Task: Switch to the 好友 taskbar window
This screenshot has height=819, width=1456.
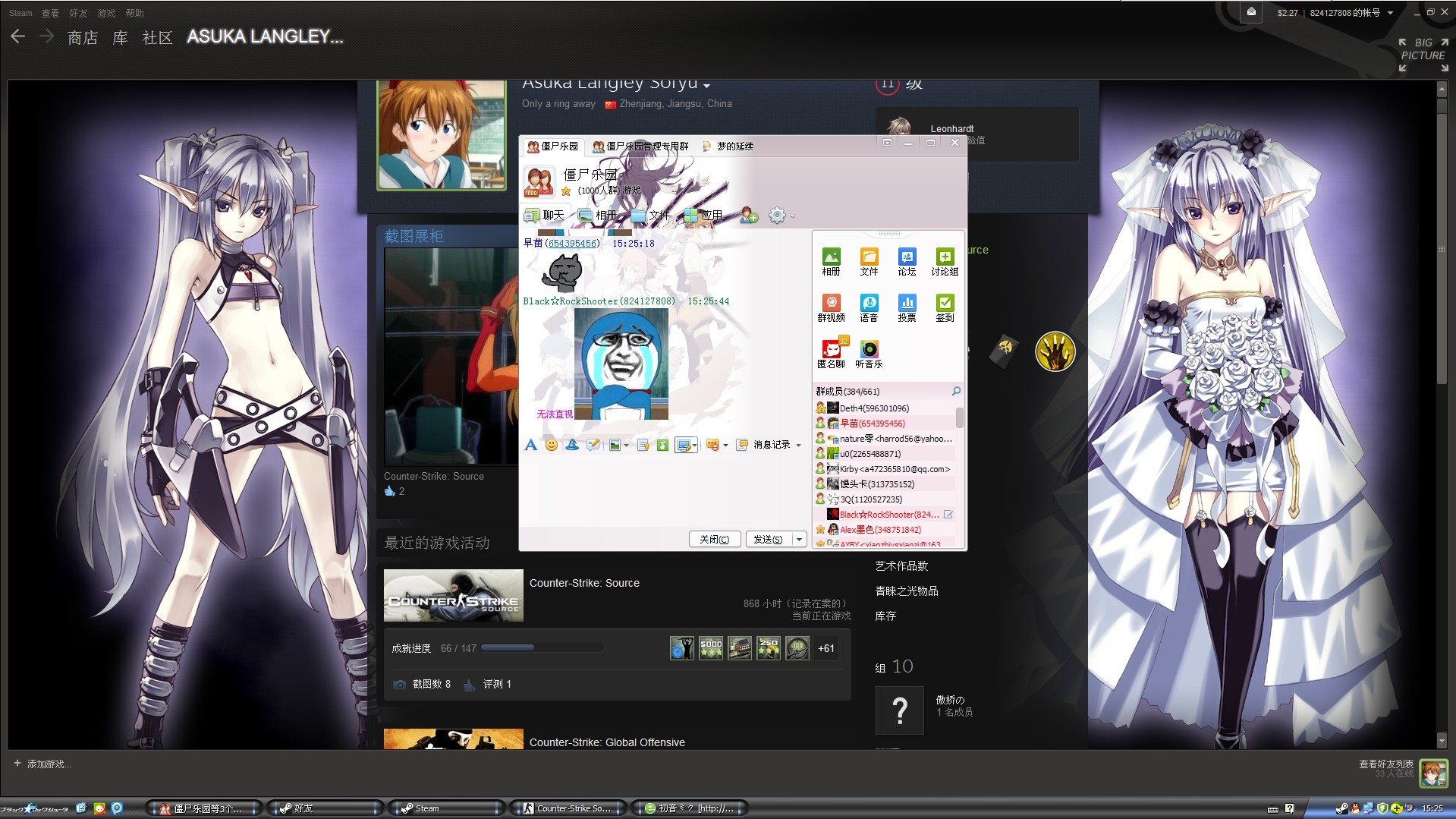Action: click(326, 808)
